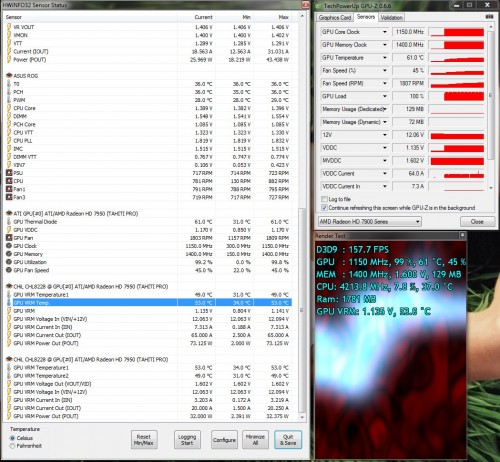Click the voltage icon beside CPU Core row

click(x=9, y=108)
